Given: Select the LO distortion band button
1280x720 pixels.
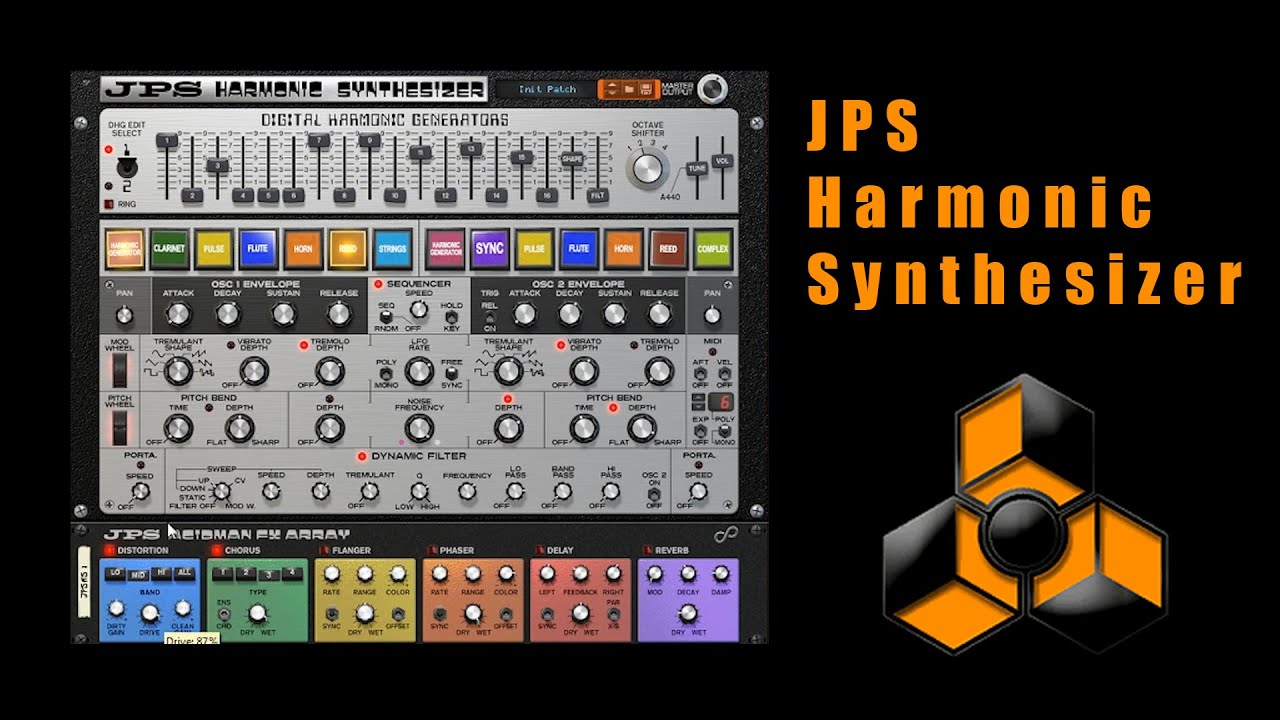Looking at the screenshot, I should (116, 573).
